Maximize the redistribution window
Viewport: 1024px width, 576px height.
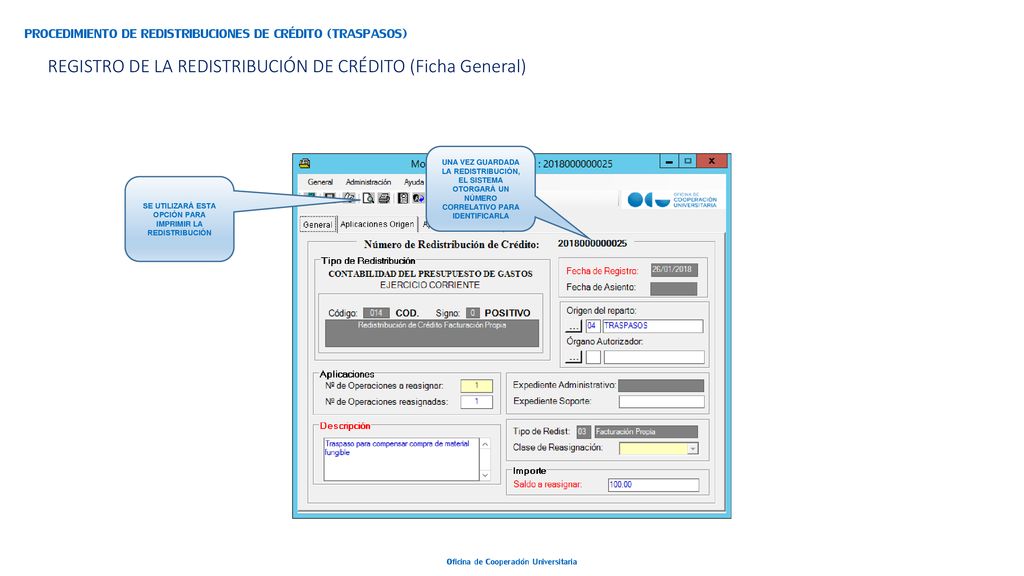688,161
